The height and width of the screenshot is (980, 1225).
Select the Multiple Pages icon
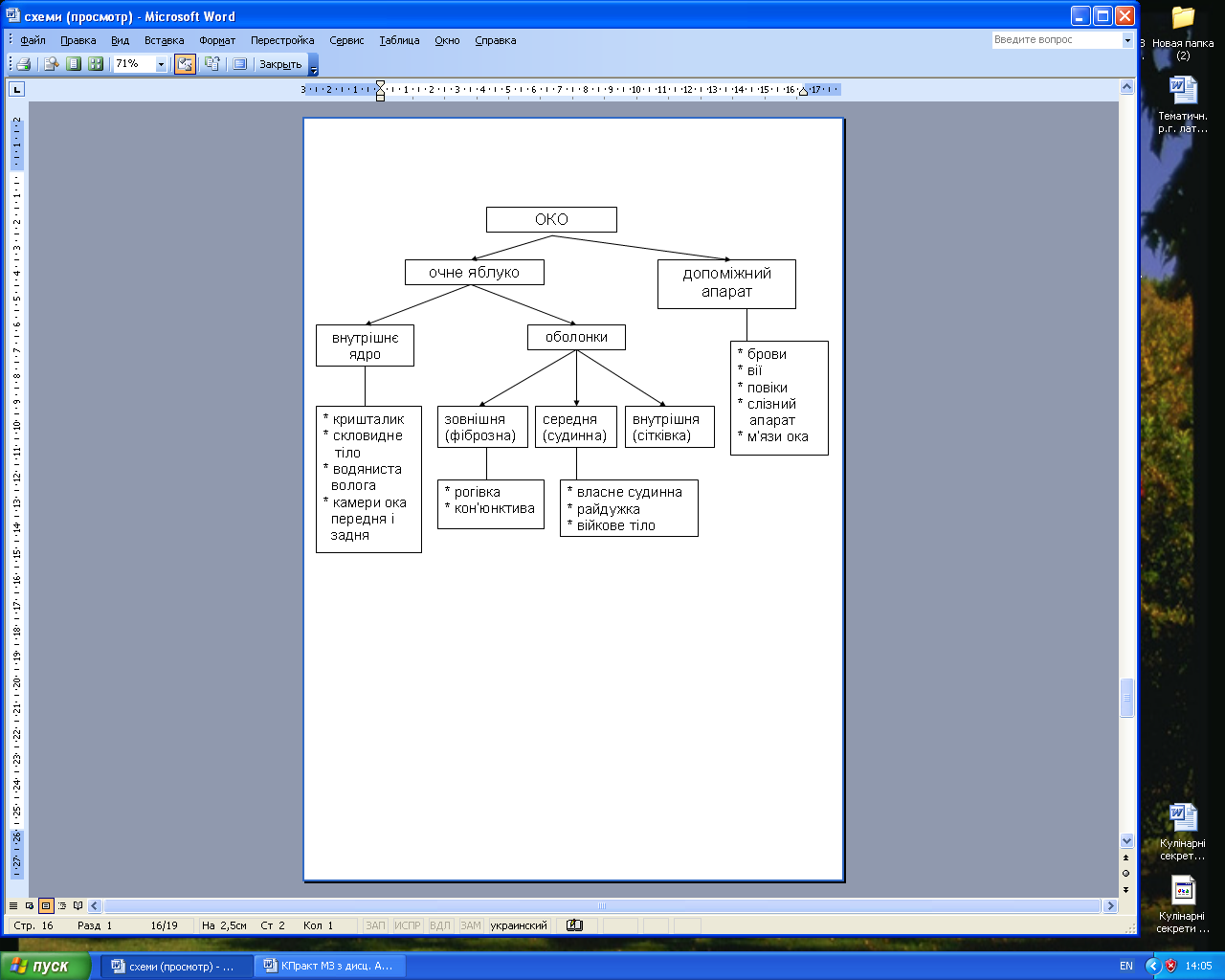(96, 64)
